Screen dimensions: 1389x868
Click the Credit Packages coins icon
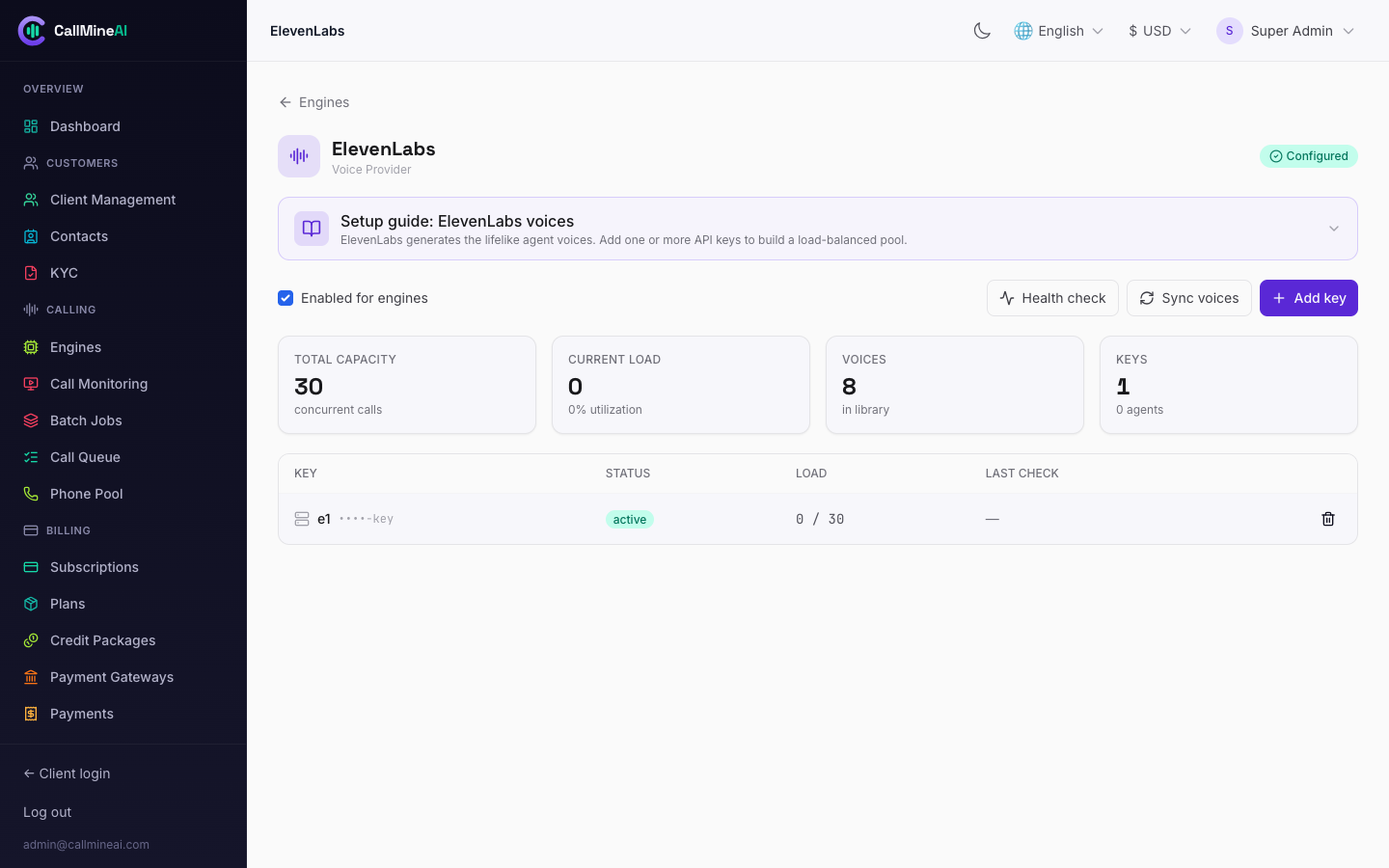pyautogui.click(x=31, y=640)
